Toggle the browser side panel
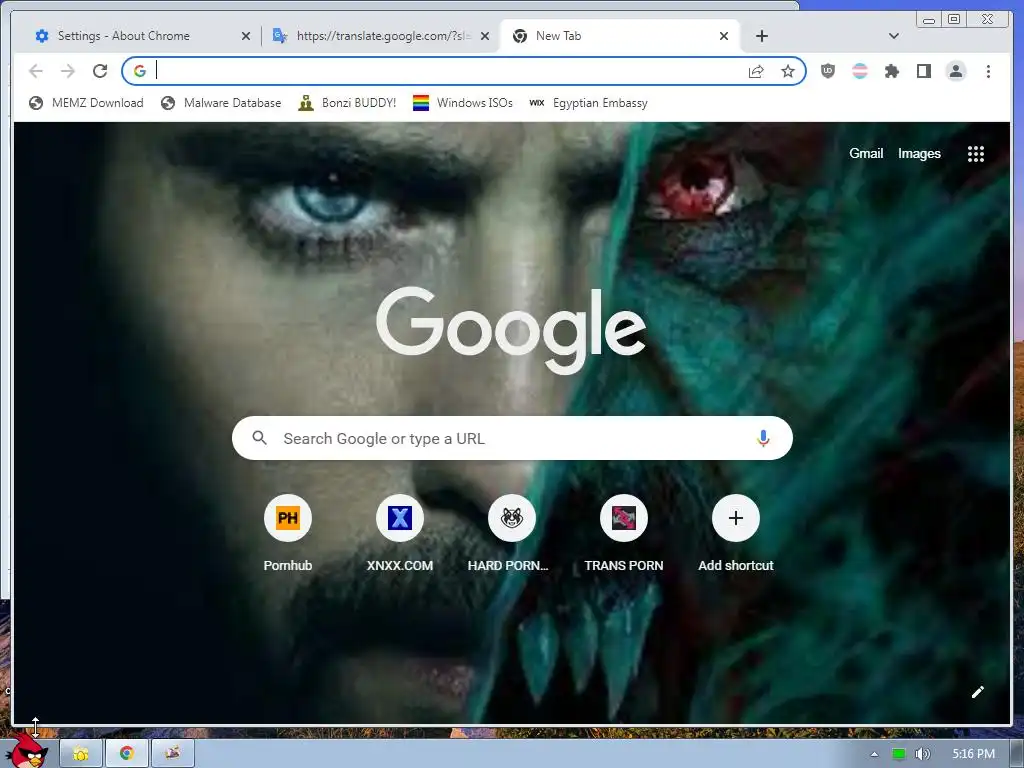1024x768 pixels. (x=923, y=71)
